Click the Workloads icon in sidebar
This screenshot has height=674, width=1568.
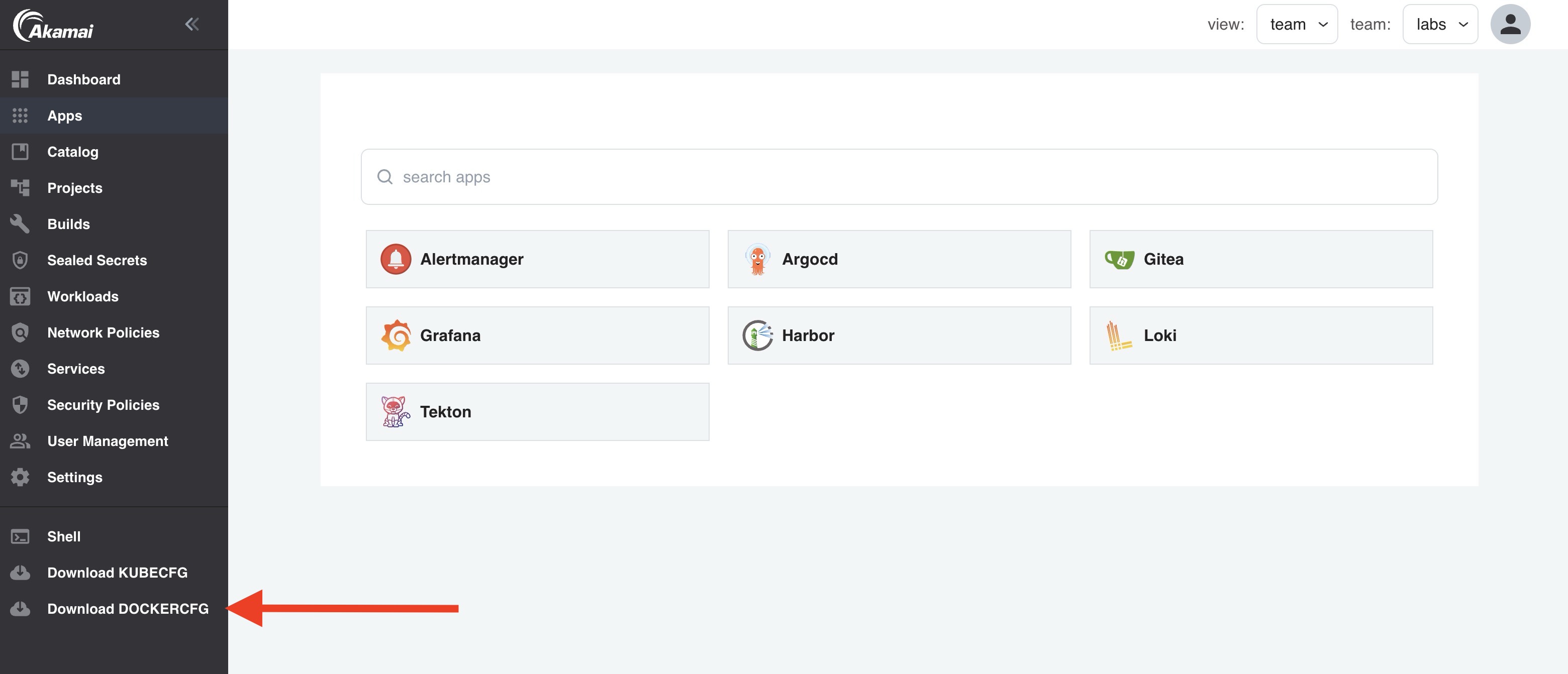pyautogui.click(x=20, y=296)
